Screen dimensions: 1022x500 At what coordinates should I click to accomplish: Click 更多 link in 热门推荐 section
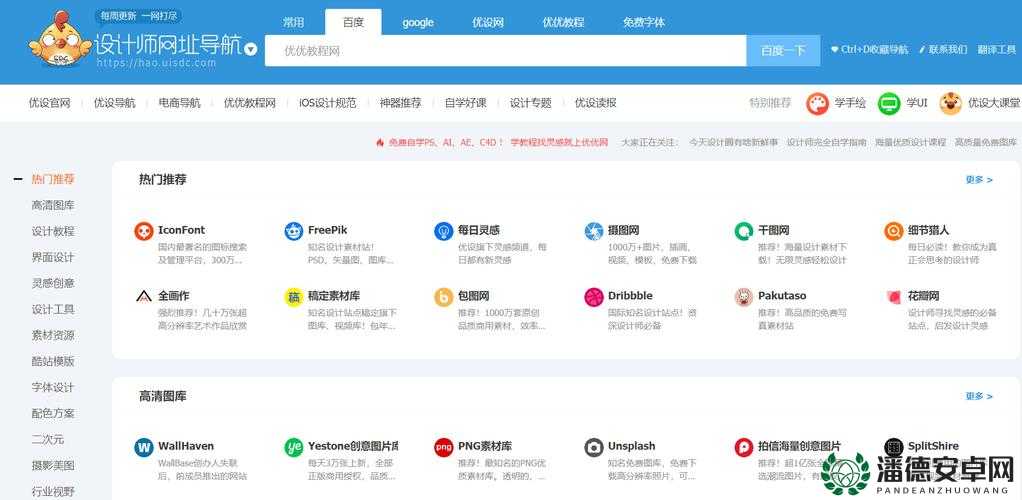pos(979,180)
